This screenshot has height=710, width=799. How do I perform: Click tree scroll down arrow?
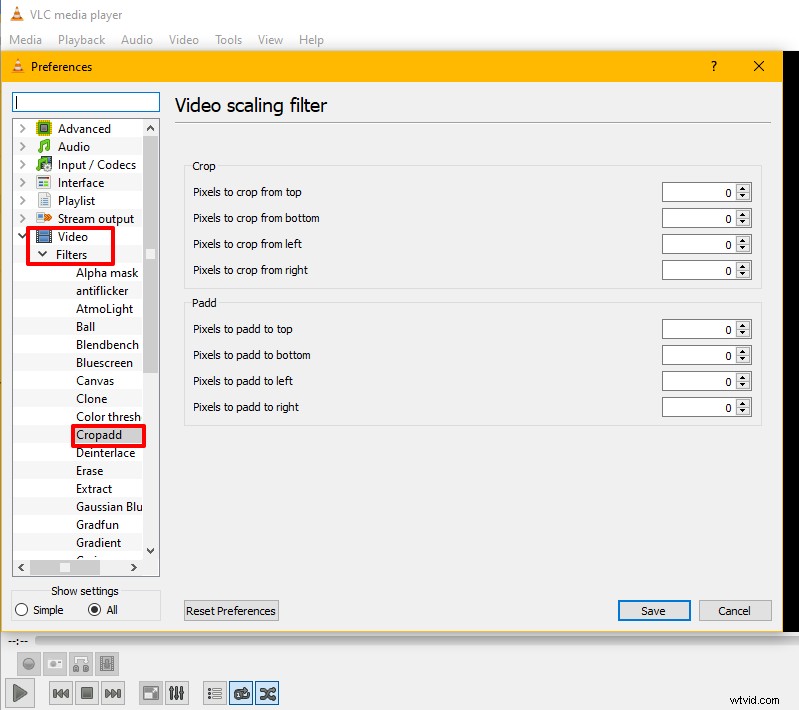pyautogui.click(x=150, y=550)
